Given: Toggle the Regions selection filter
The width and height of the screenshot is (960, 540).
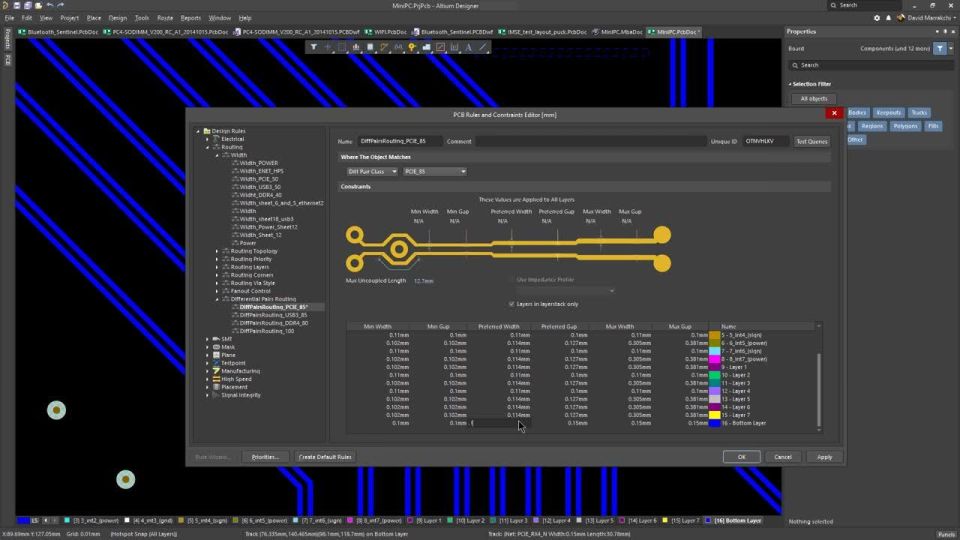Looking at the screenshot, I should click(x=872, y=126).
